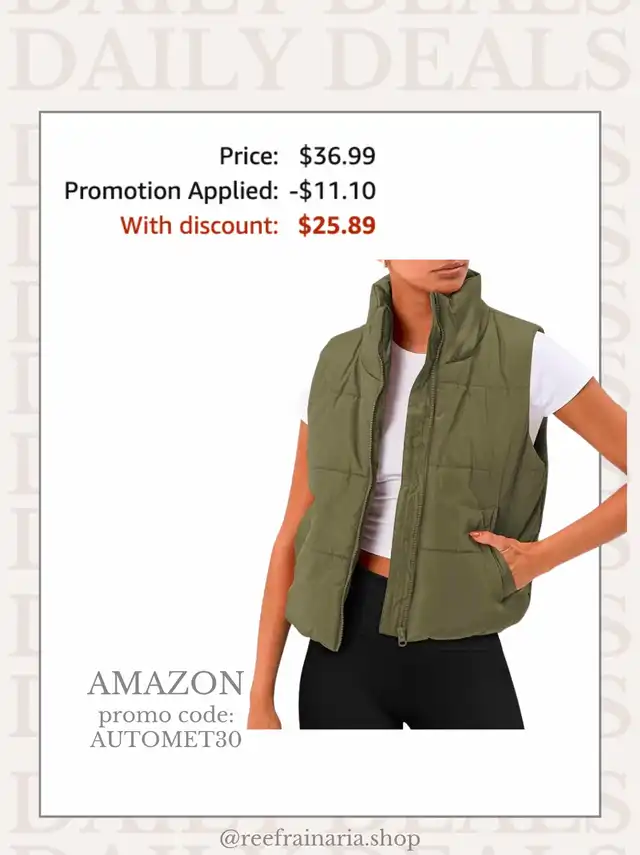Viewport: 640px width, 855px height.
Task: Click the -$11.10 promotion amount
Action: (333, 191)
